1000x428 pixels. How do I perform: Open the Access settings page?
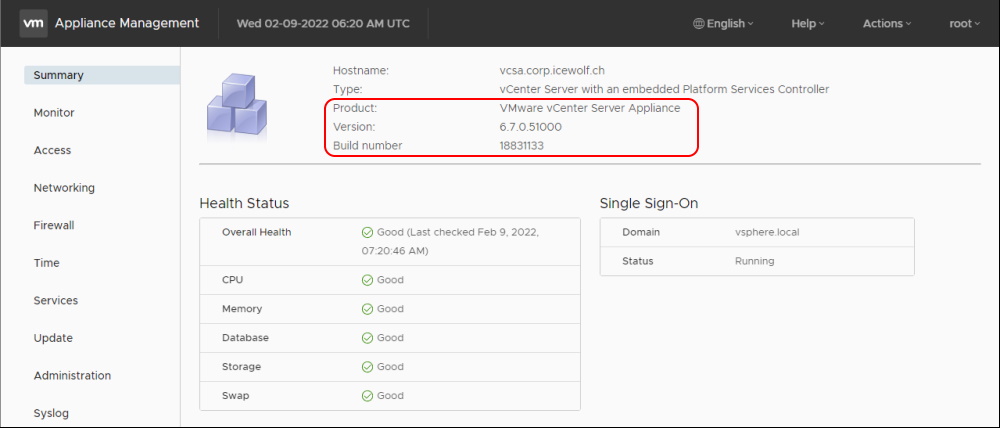52,150
